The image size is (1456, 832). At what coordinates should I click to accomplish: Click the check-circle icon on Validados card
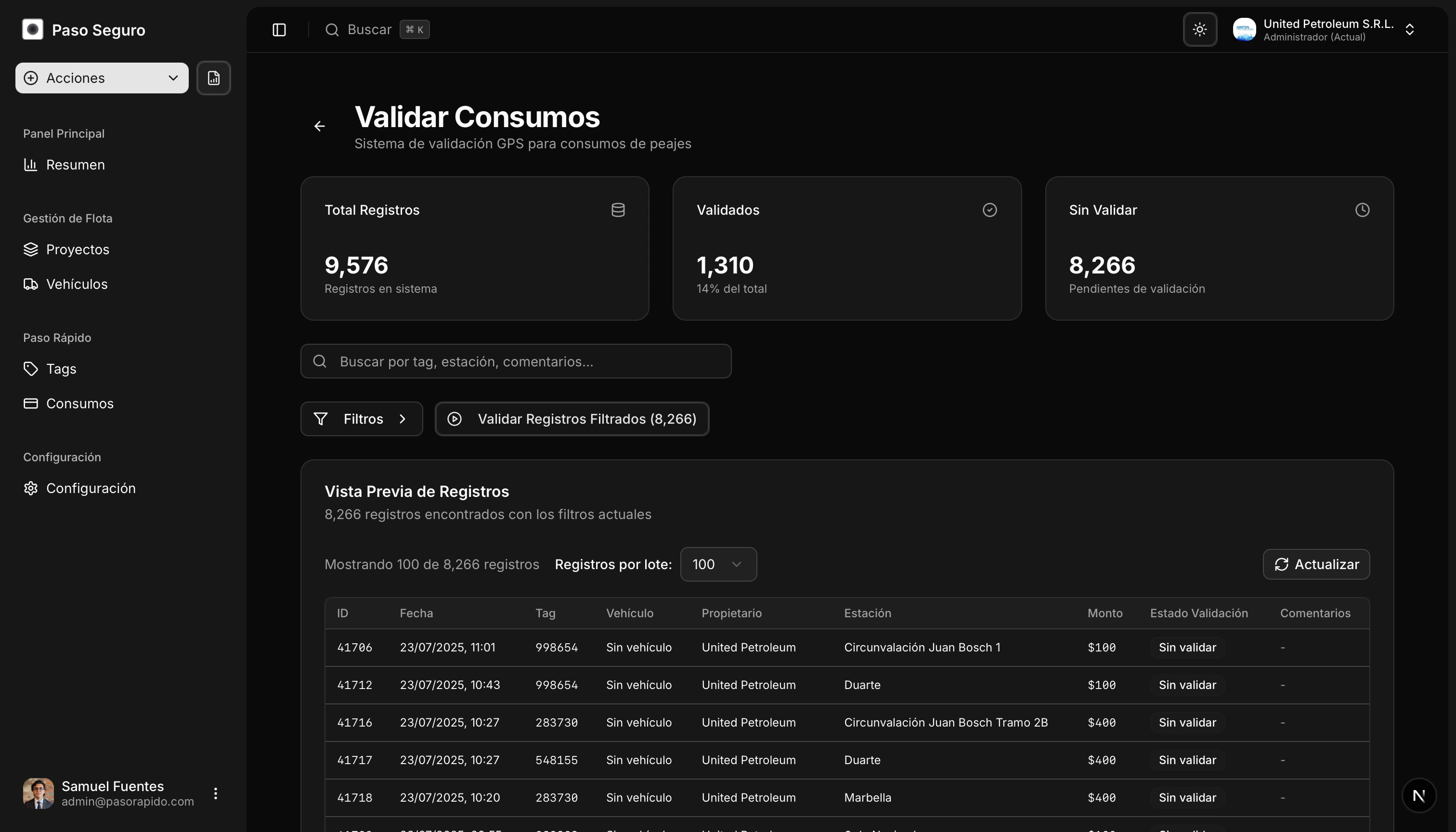point(990,210)
